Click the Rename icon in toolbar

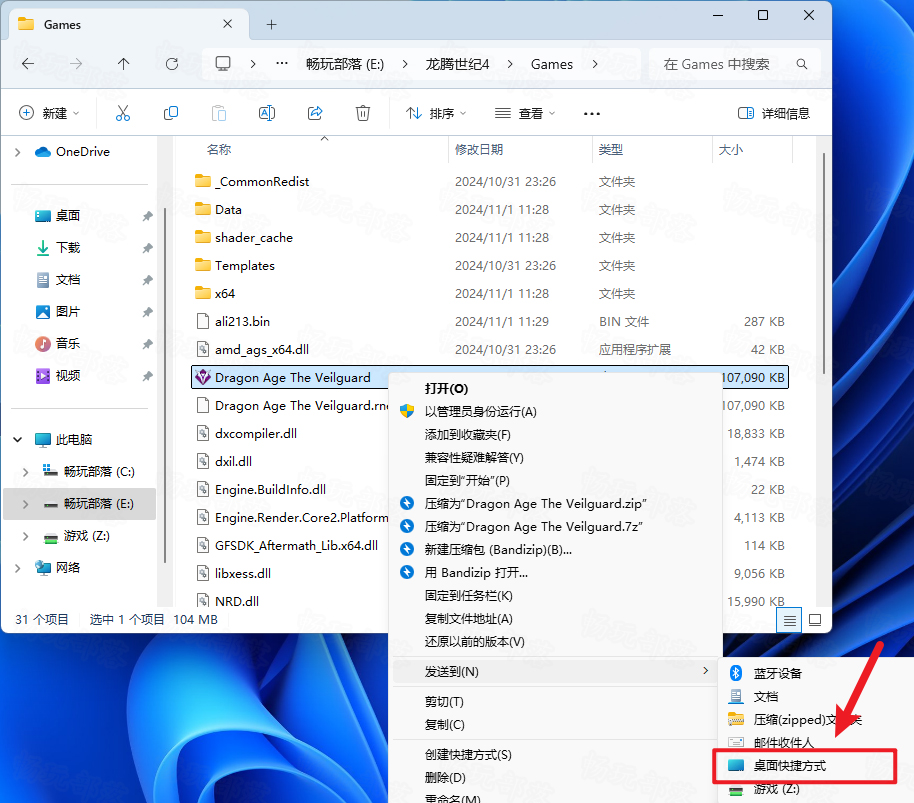pos(267,113)
